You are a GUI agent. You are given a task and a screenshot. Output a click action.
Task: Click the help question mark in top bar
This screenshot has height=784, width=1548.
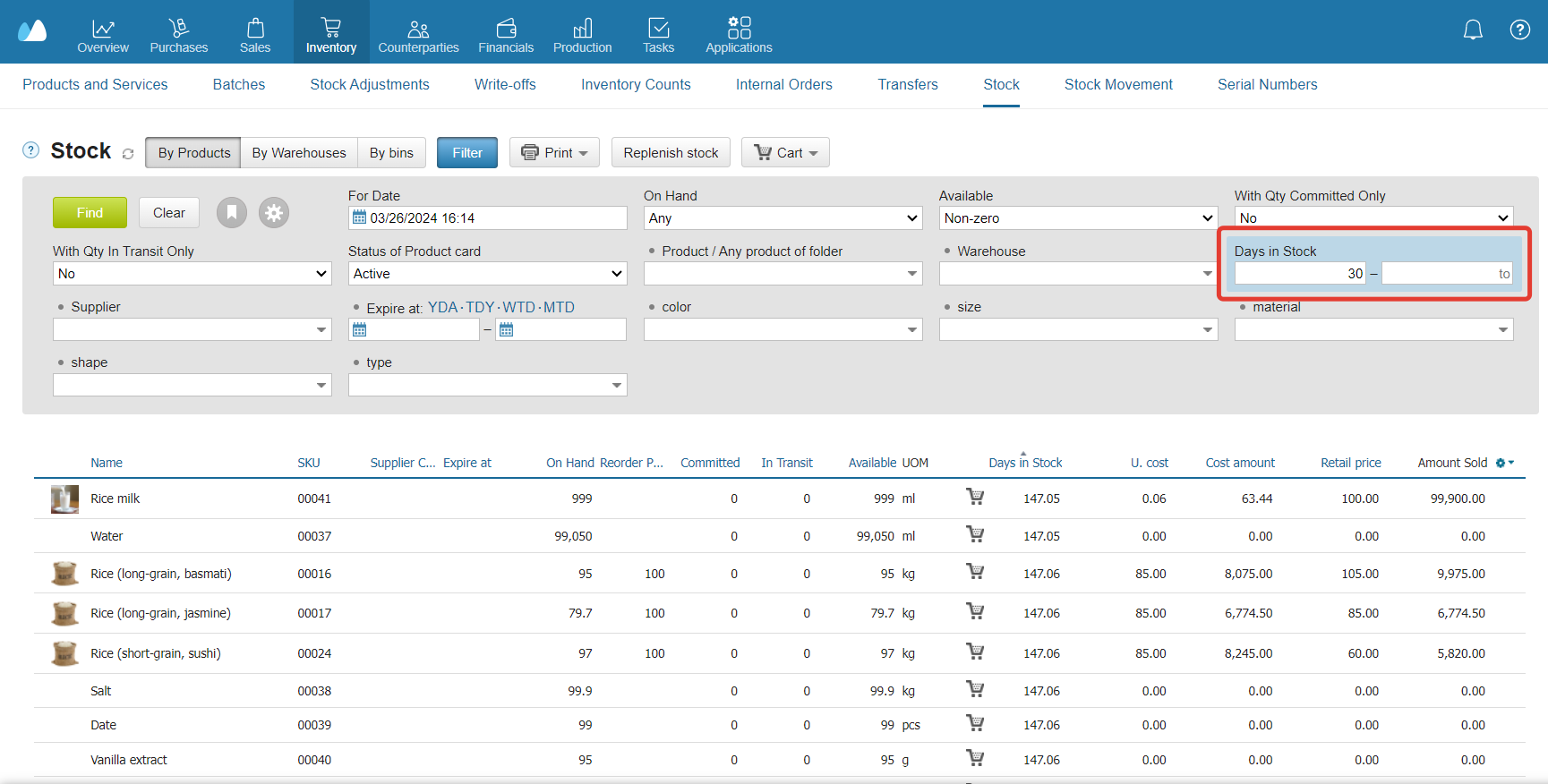coord(1519,30)
